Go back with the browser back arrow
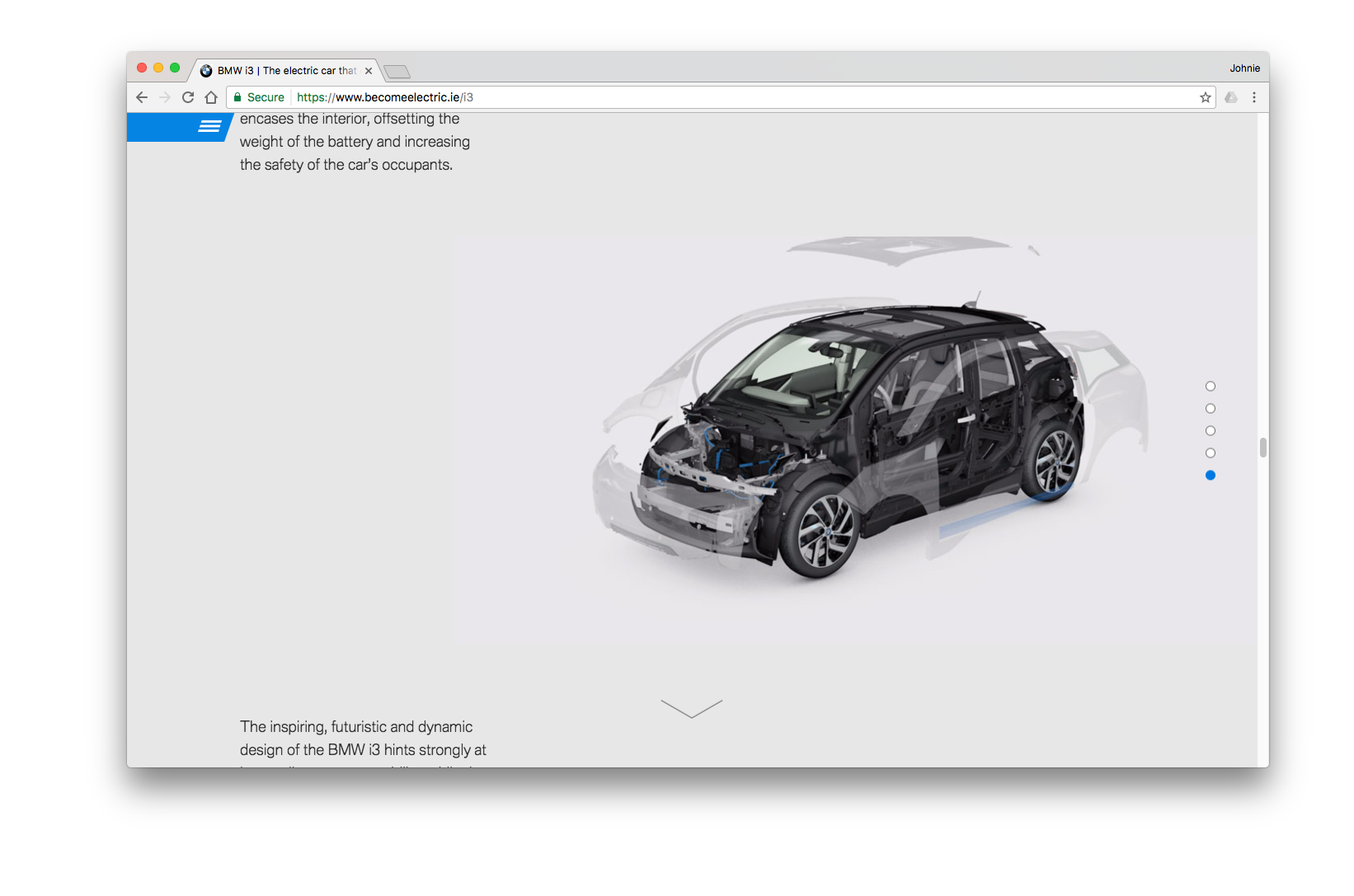 [x=142, y=97]
